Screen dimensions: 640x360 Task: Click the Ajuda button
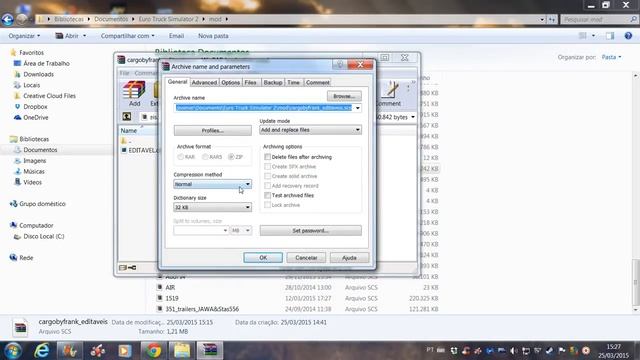pyautogui.click(x=349, y=258)
